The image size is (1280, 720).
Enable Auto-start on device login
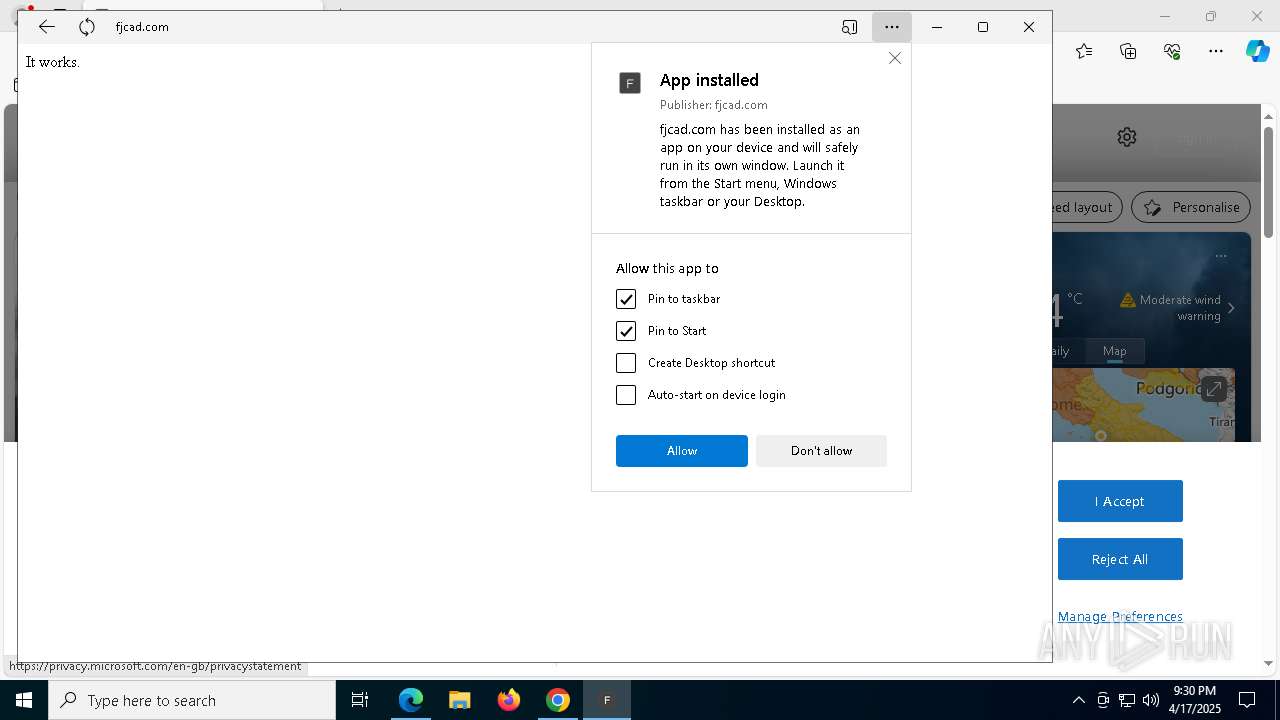pyautogui.click(x=626, y=395)
